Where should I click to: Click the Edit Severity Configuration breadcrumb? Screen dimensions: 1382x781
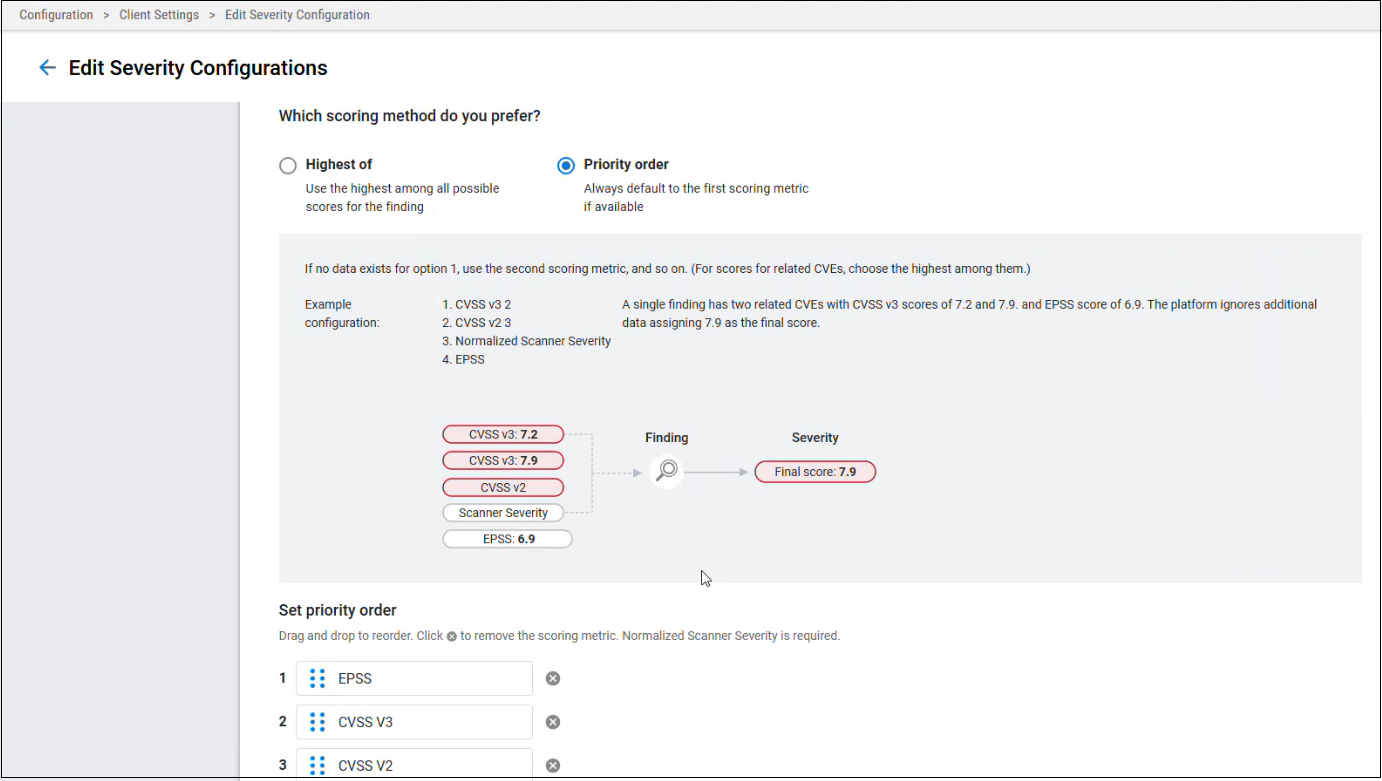pos(297,15)
